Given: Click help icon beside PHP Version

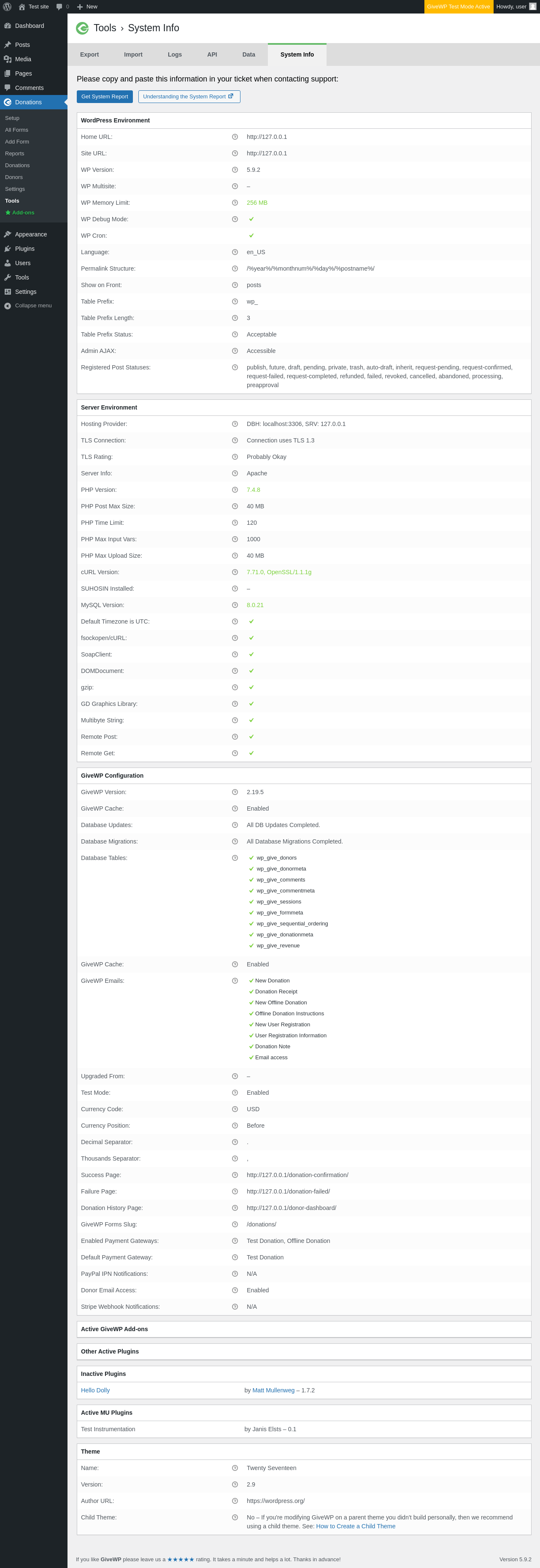Looking at the screenshot, I should 235,490.
